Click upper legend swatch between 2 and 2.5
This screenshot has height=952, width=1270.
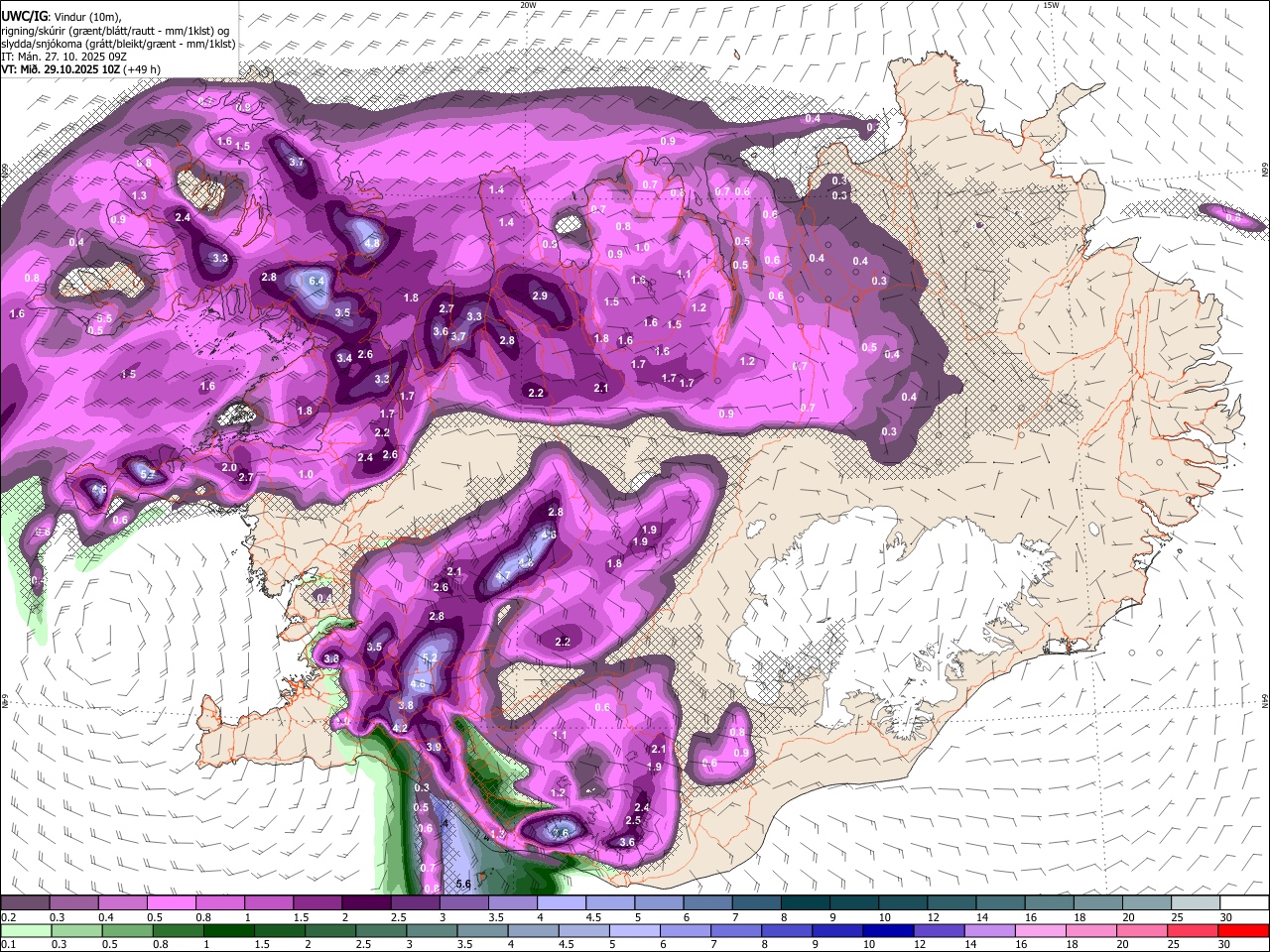pos(366,902)
